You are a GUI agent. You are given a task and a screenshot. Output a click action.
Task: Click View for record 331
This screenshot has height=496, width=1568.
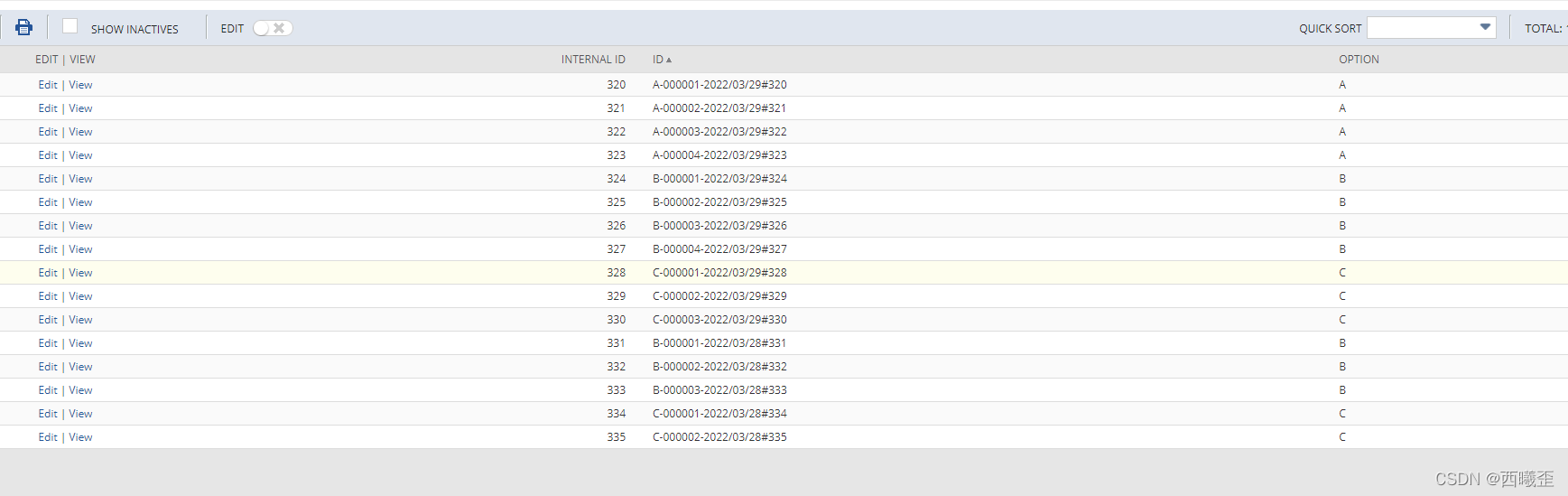[x=80, y=343]
